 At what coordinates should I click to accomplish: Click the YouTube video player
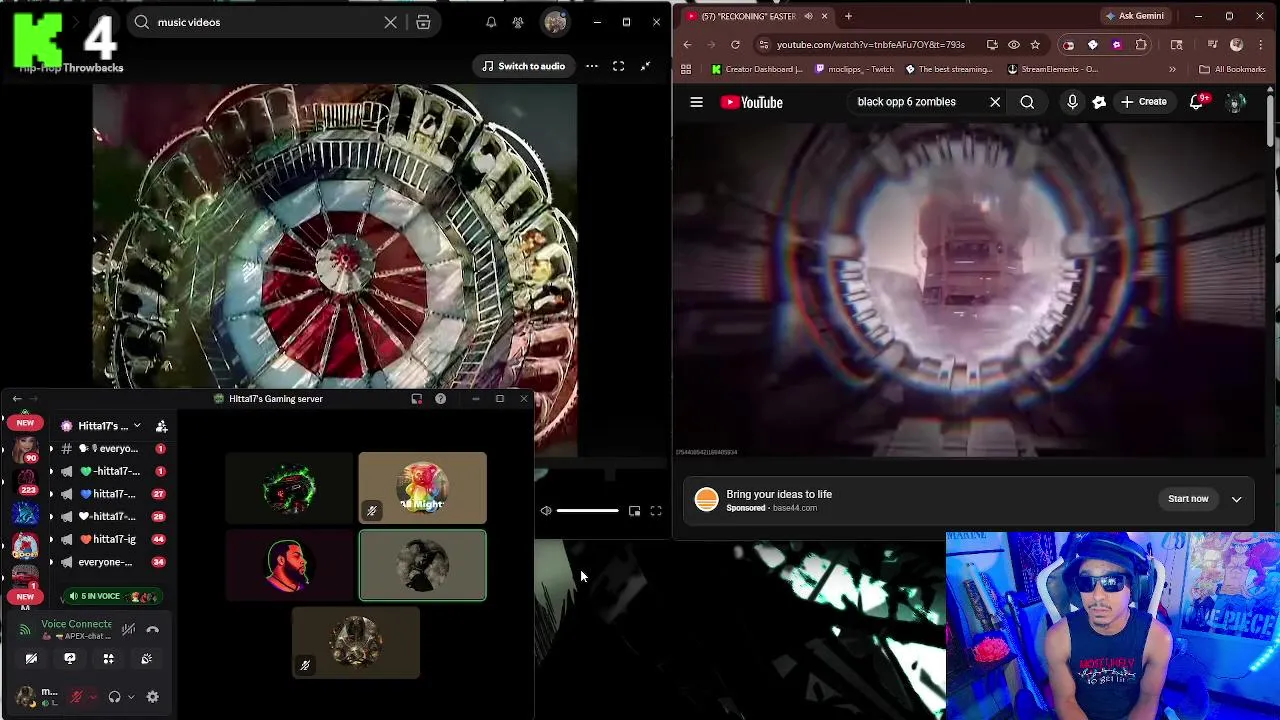tap(970, 290)
